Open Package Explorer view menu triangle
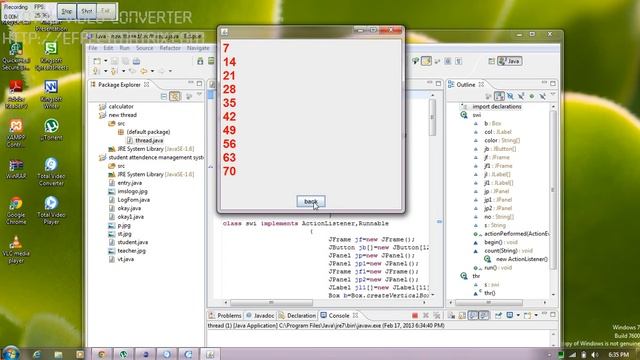 199,95
